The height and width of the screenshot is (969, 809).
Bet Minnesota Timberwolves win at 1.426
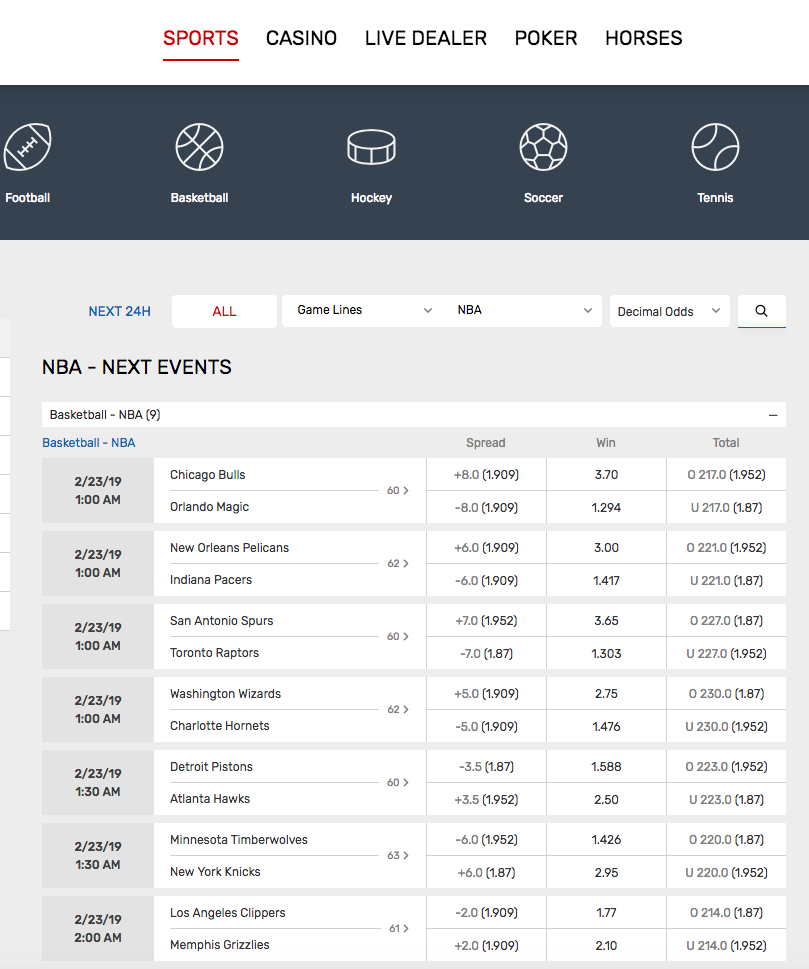coord(606,839)
